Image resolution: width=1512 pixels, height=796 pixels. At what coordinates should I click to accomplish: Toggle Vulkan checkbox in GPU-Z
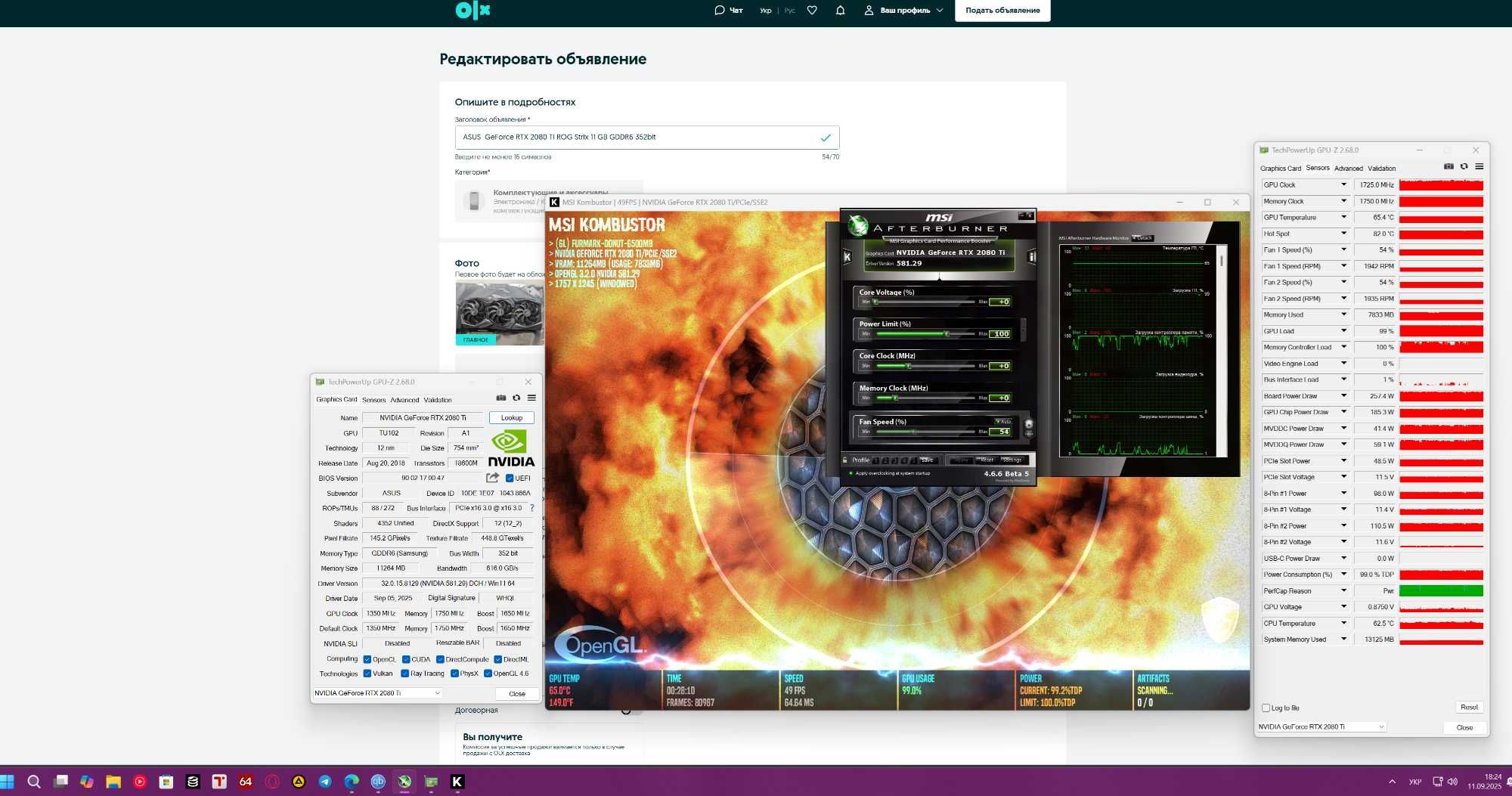(x=367, y=674)
